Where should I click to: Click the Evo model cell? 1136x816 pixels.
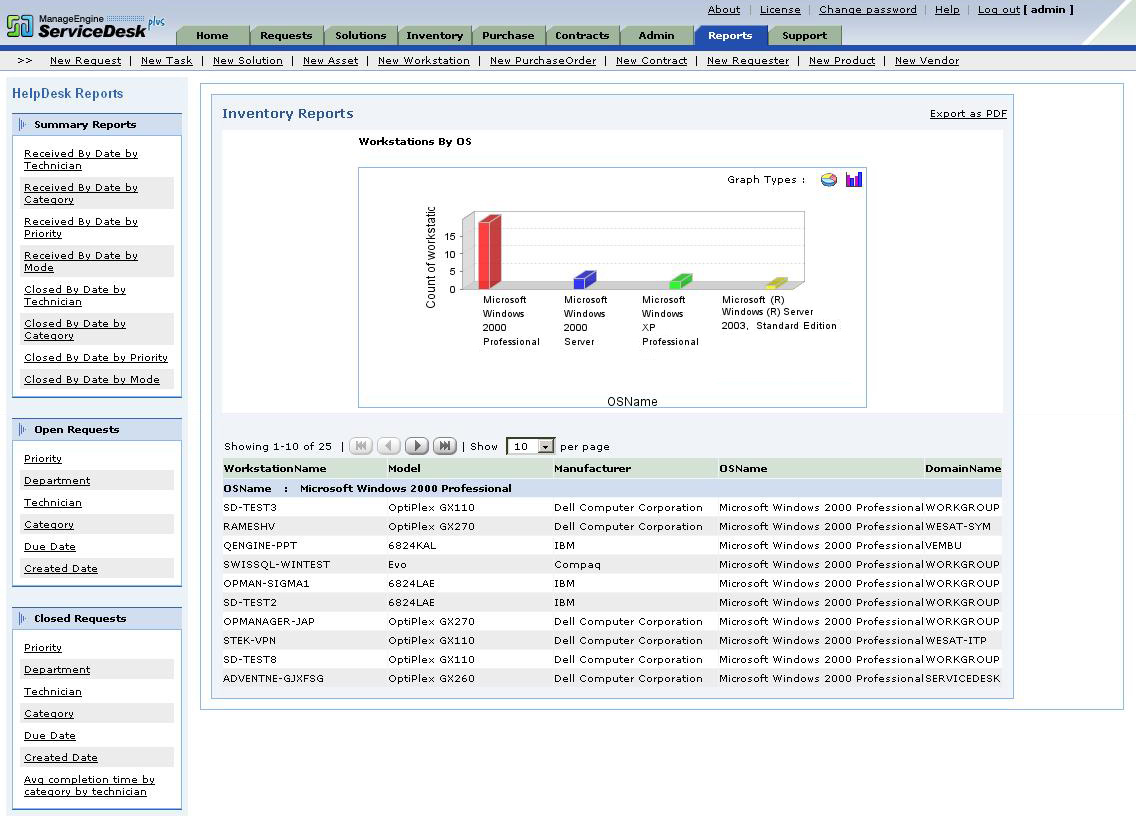[x=397, y=565]
